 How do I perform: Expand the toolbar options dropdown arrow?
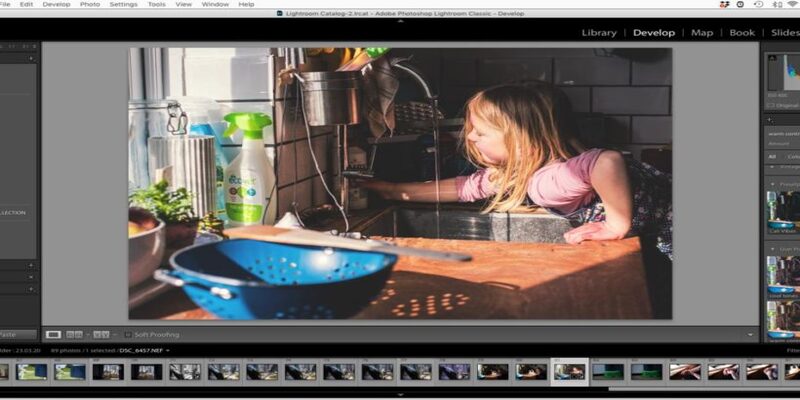tap(750, 334)
